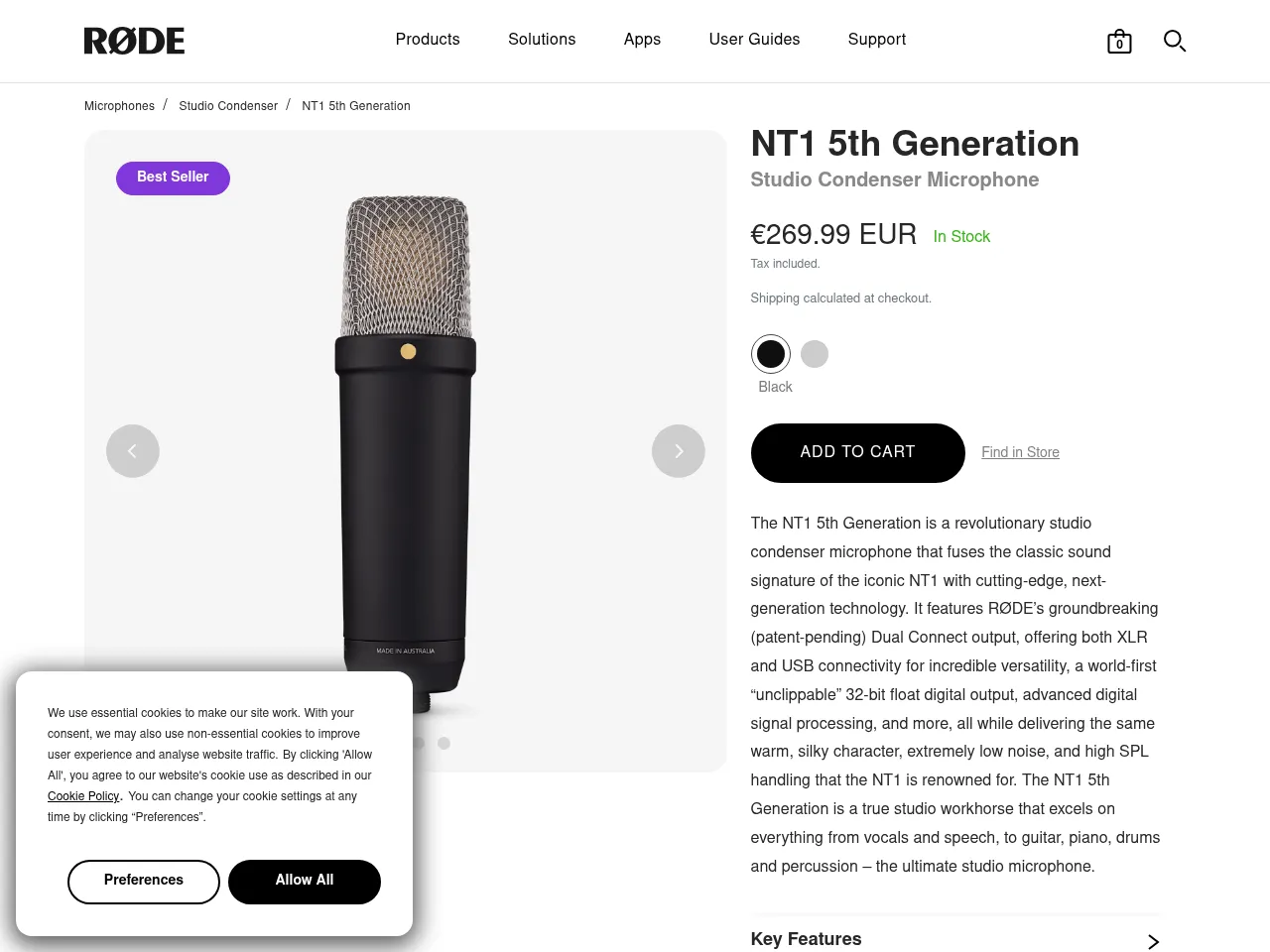Go to the RØDE logo homepage
This screenshot has height=952, width=1270.
[134, 41]
